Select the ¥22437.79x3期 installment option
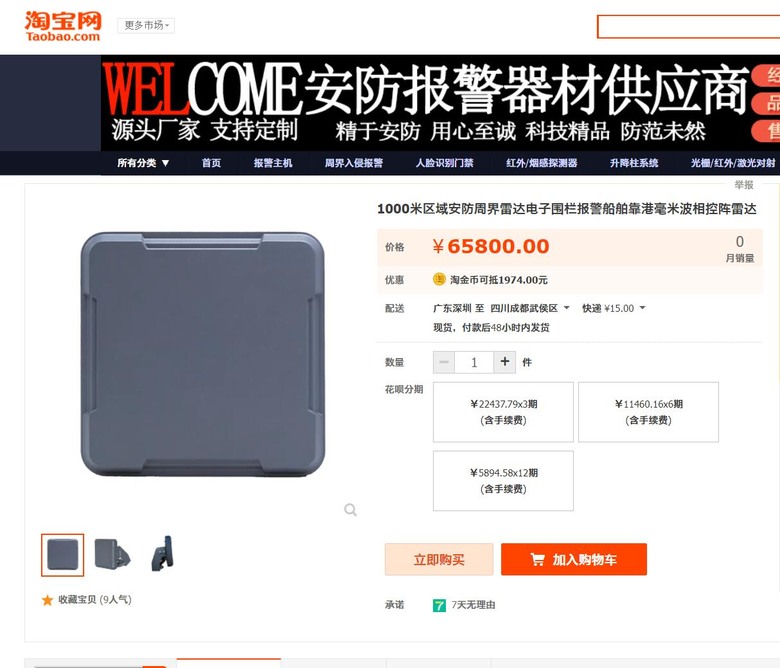 tap(503, 412)
